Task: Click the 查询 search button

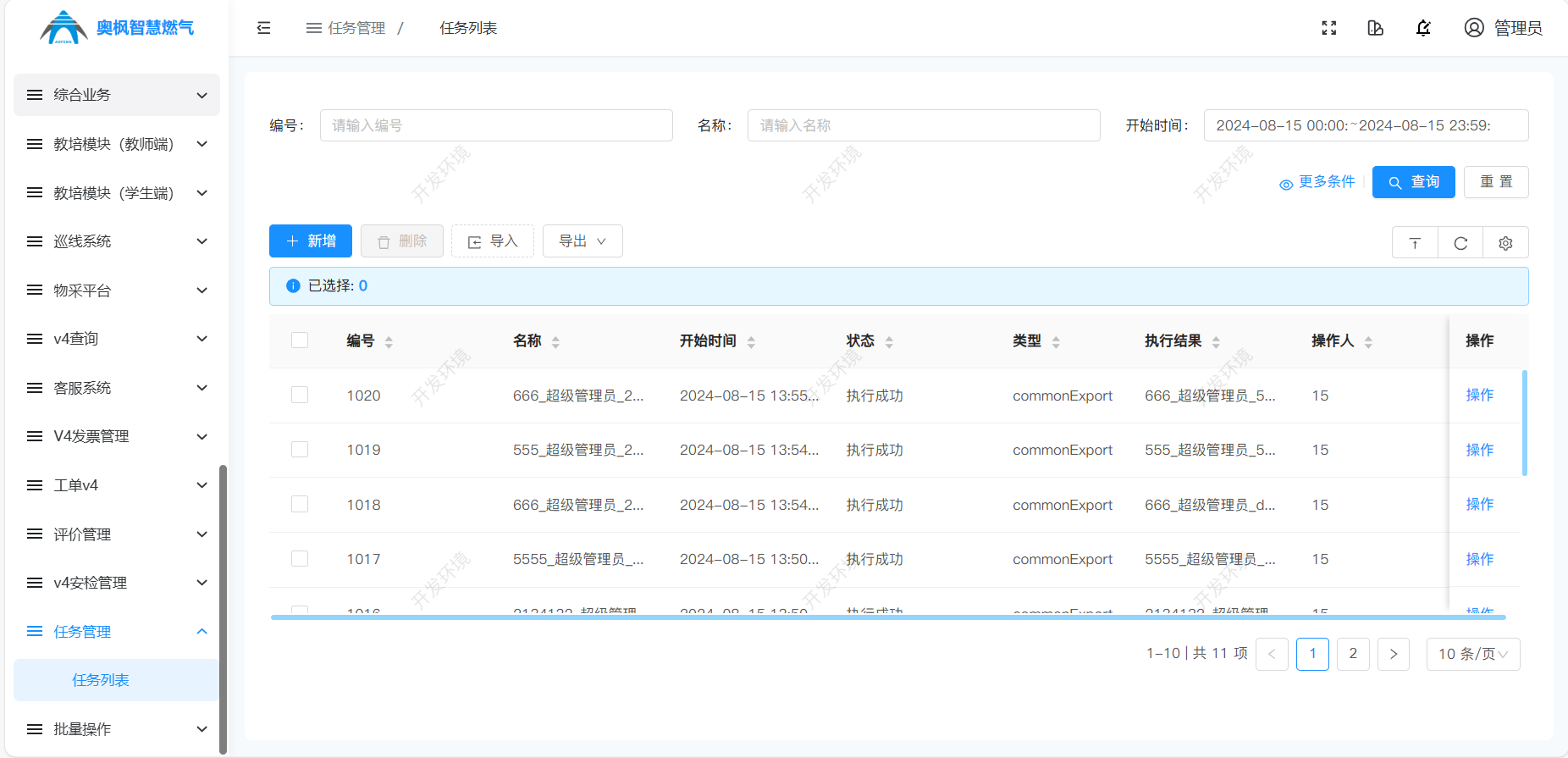Action: point(1414,182)
